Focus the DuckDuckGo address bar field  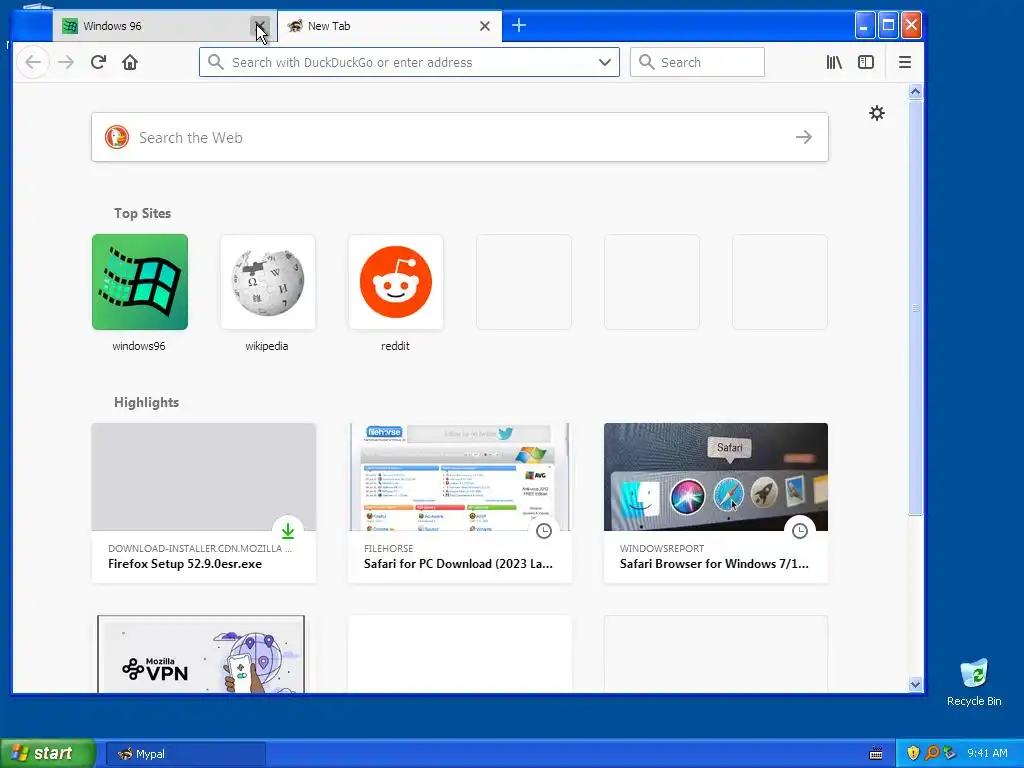[x=409, y=62]
